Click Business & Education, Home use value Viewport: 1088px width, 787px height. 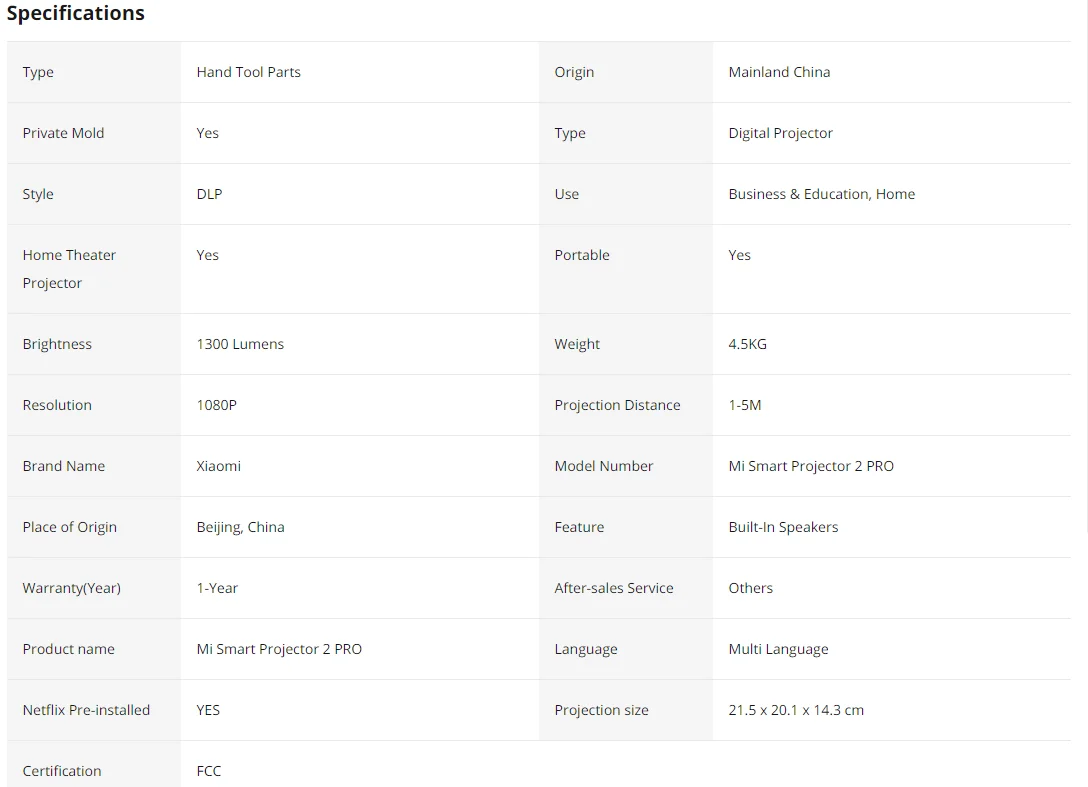click(821, 194)
